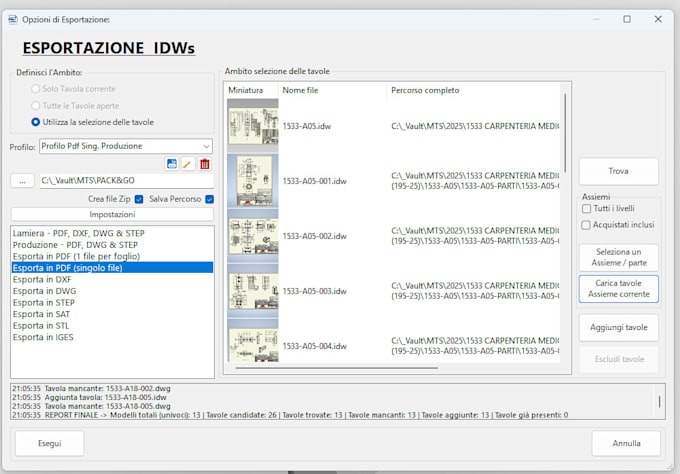Click the output path field C:\_Vault\MTS\PACK&GO
Viewport: 680px width, 474px height.
[127, 180]
